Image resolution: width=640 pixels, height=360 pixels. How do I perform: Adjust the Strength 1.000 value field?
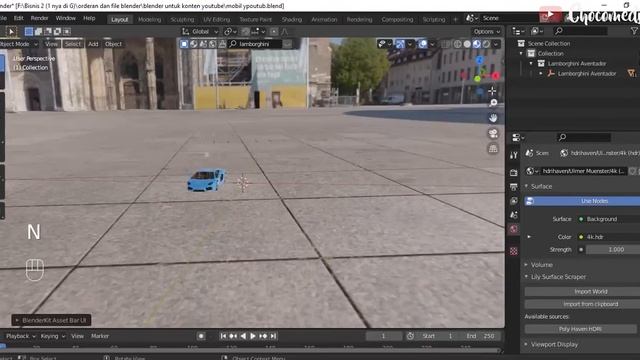(x=613, y=249)
